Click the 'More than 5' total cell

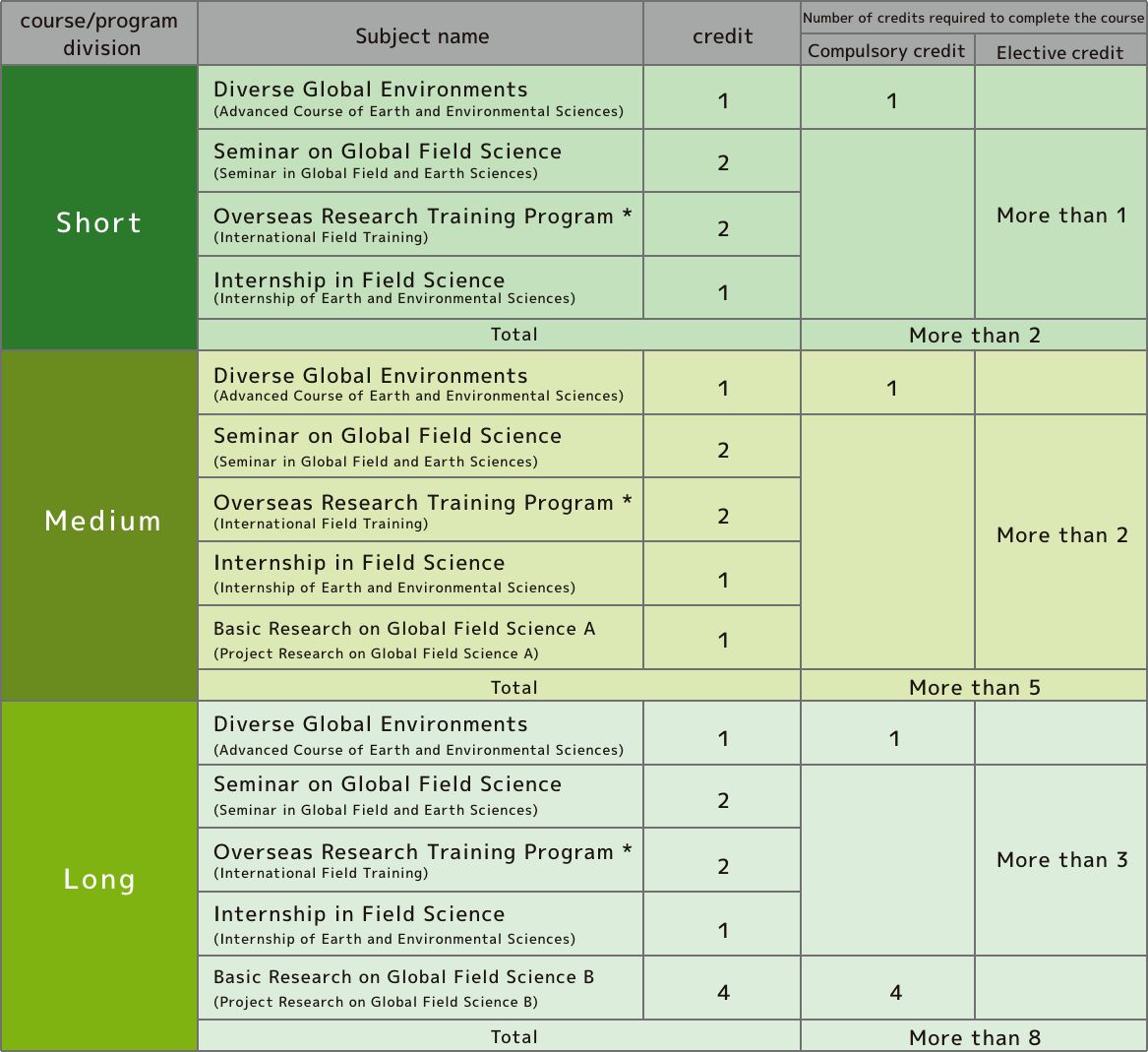[974, 687]
